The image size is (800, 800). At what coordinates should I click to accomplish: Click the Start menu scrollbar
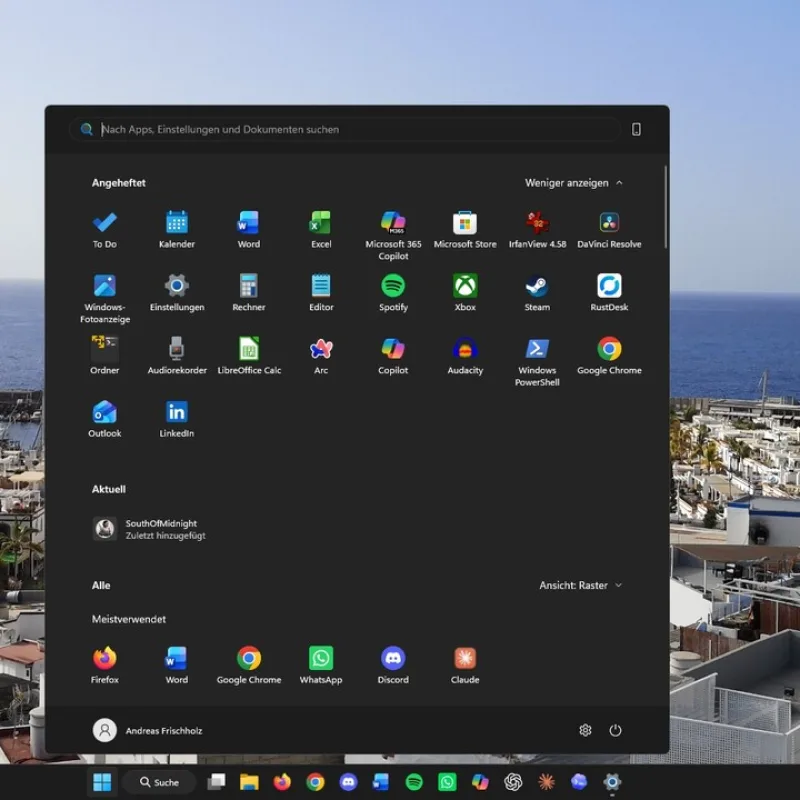pyautogui.click(x=665, y=207)
